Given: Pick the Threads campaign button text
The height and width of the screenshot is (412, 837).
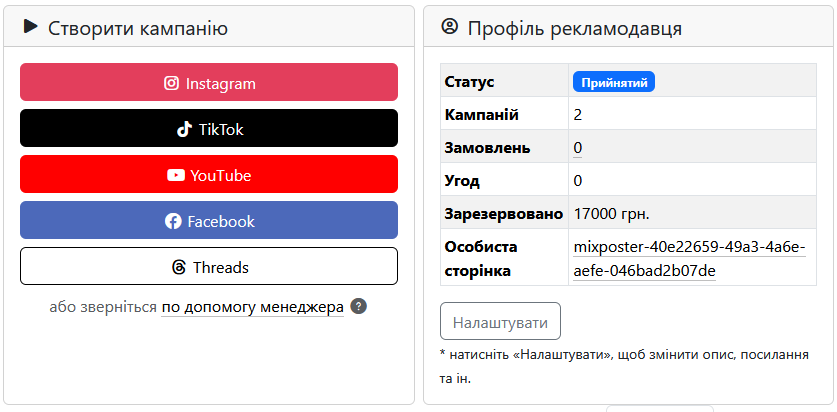Looking at the screenshot, I should coord(221,267).
